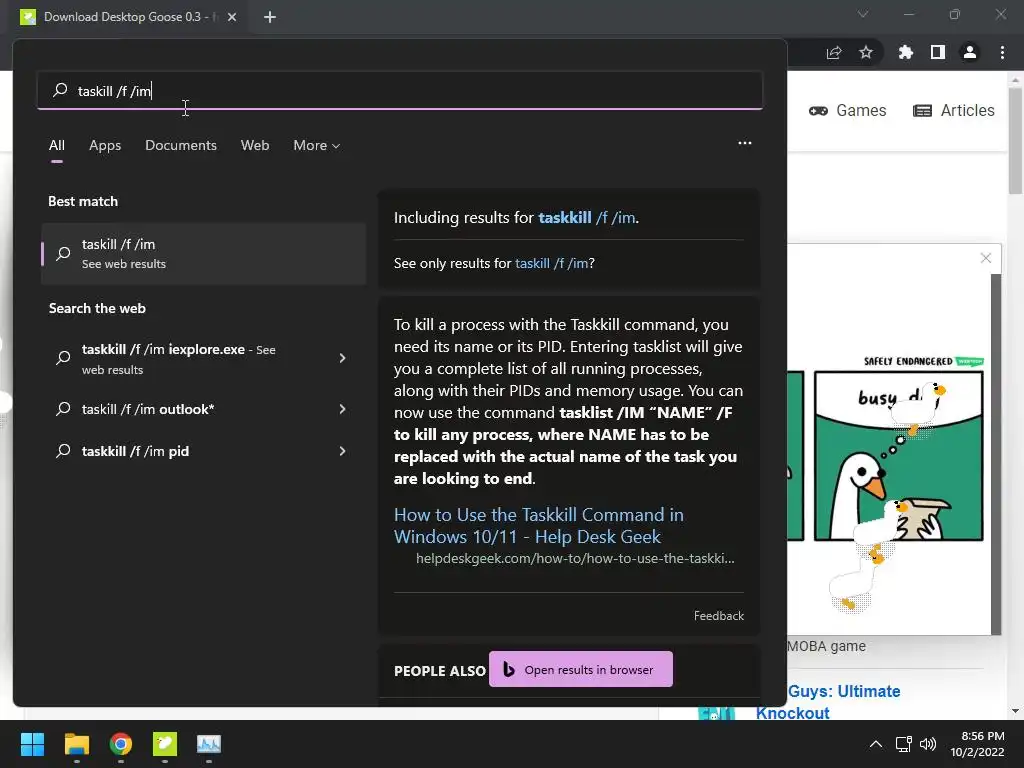This screenshot has width=1024, height=768.
Task: Open the Chrome extensions puzzle icon
Action: pyautogui.click(x=906, y=52)
